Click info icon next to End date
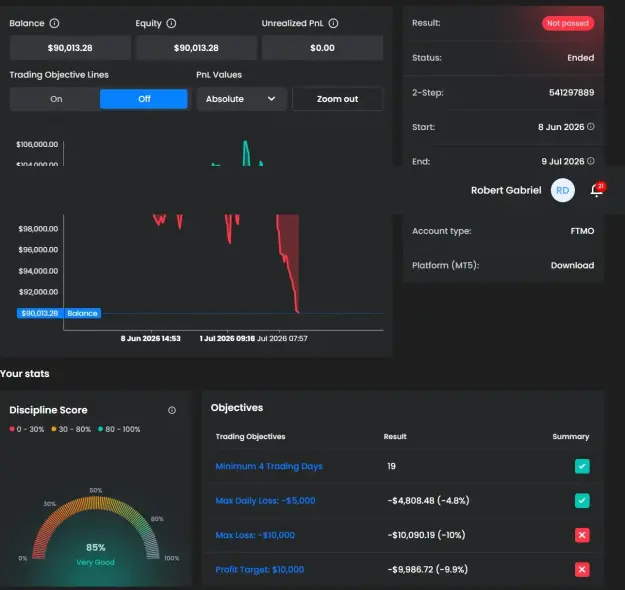 pyautogui.click(x=591, y=161)
